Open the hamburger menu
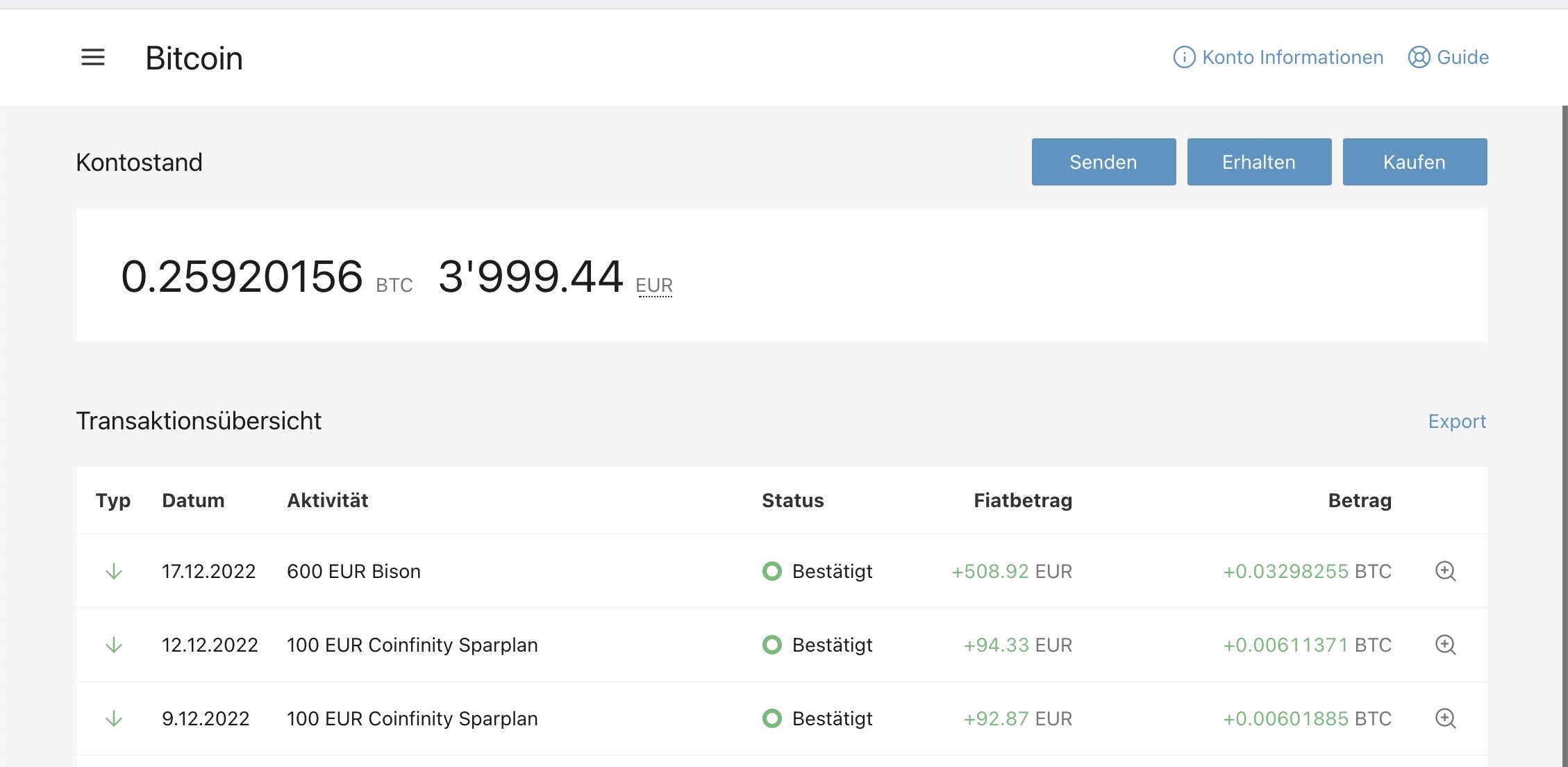Image resolution: width=1568 pixels, height=767 pixels. [92, 57]
